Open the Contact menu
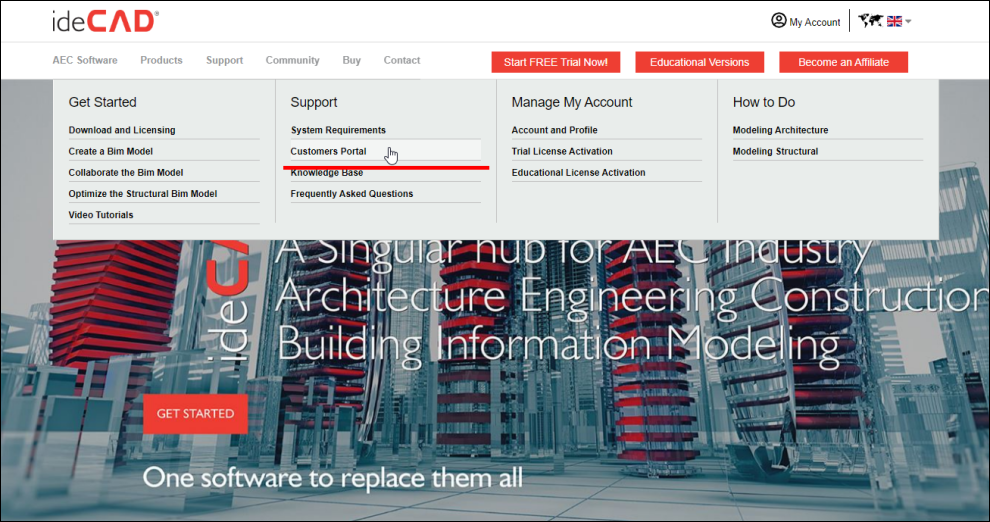 click(x=402, y=61)
